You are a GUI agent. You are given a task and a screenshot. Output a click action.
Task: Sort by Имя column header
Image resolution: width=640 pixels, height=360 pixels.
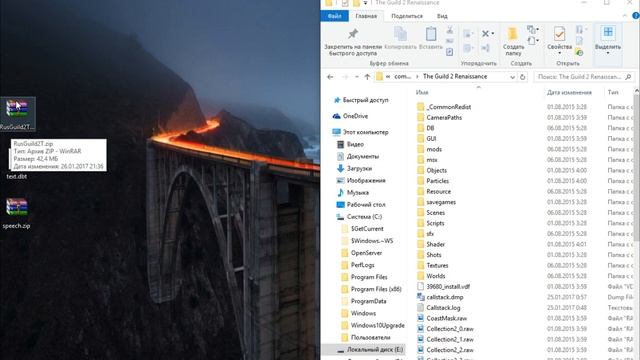422,93
